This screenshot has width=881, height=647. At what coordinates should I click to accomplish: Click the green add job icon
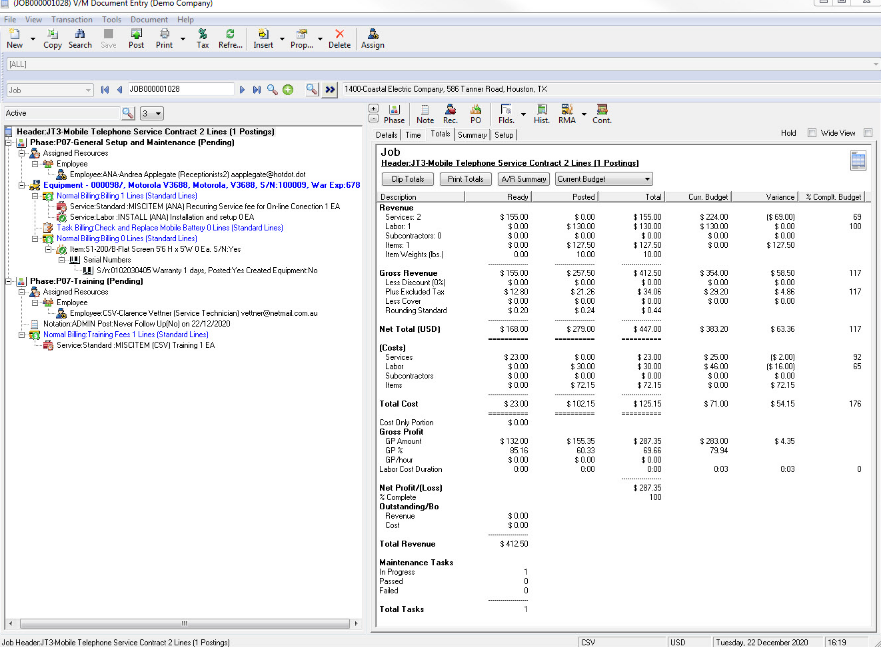click(x=288, y=90)
